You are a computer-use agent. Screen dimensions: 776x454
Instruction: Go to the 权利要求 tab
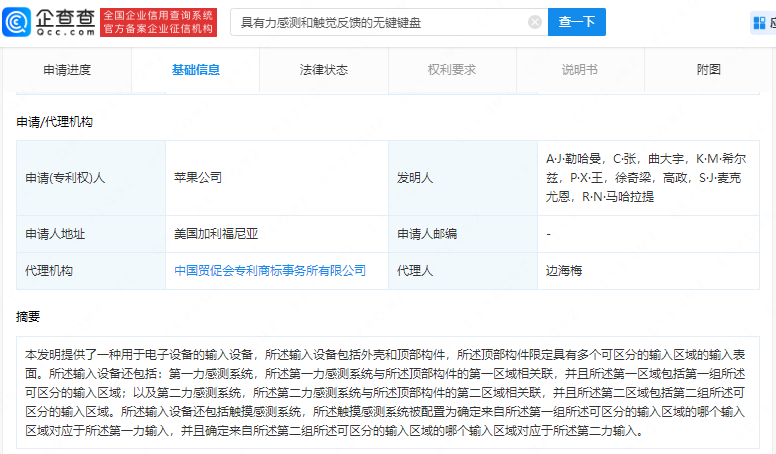coord(451,70)
